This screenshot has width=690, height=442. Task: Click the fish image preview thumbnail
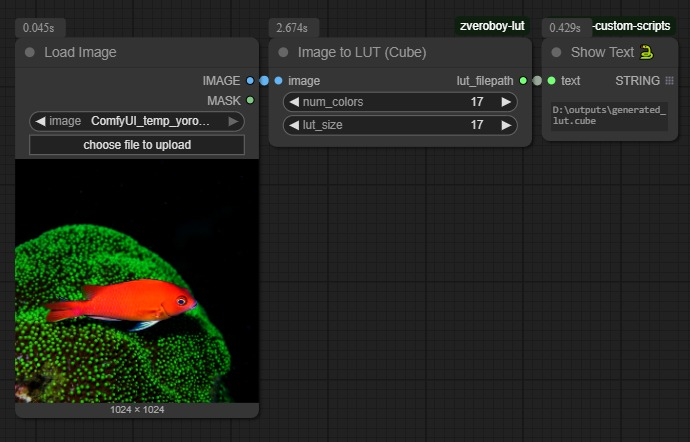coord(137,281)
